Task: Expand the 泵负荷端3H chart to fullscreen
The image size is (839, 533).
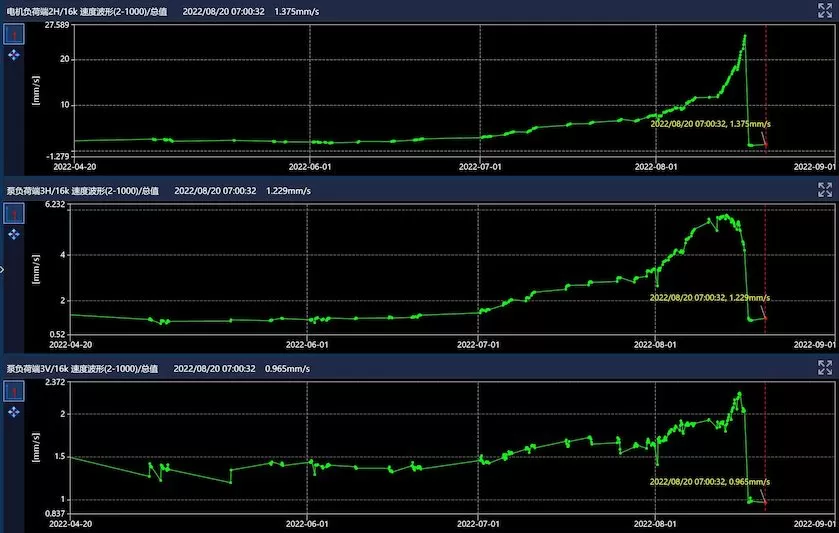Action: coord(825,190)
